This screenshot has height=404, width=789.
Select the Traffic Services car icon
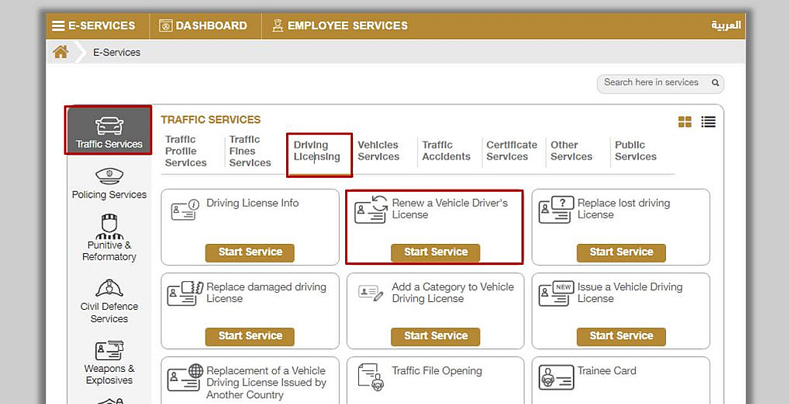coord(109,125)
